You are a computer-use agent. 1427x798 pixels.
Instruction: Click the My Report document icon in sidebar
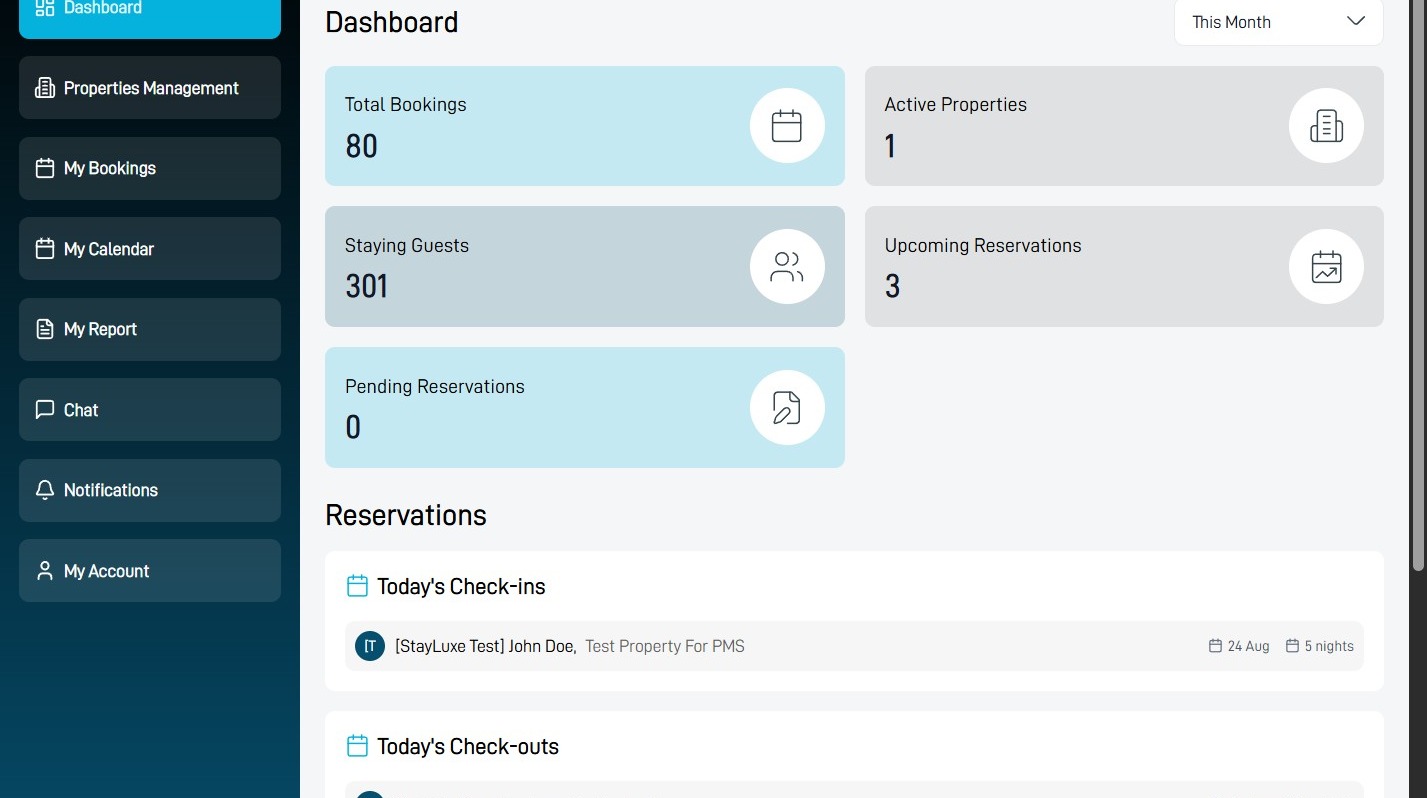click(45, 329)
